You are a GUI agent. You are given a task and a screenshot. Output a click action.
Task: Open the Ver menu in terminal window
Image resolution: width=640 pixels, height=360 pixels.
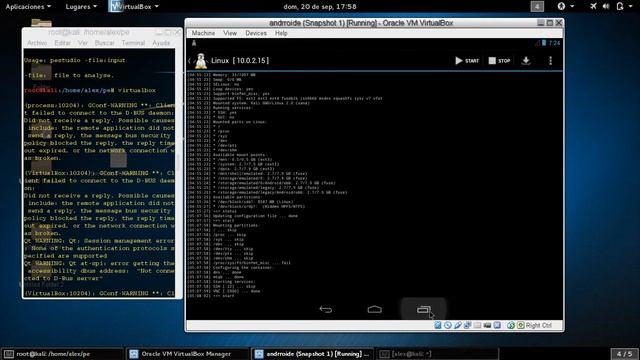pyautogui.click(x=83, y=43)
